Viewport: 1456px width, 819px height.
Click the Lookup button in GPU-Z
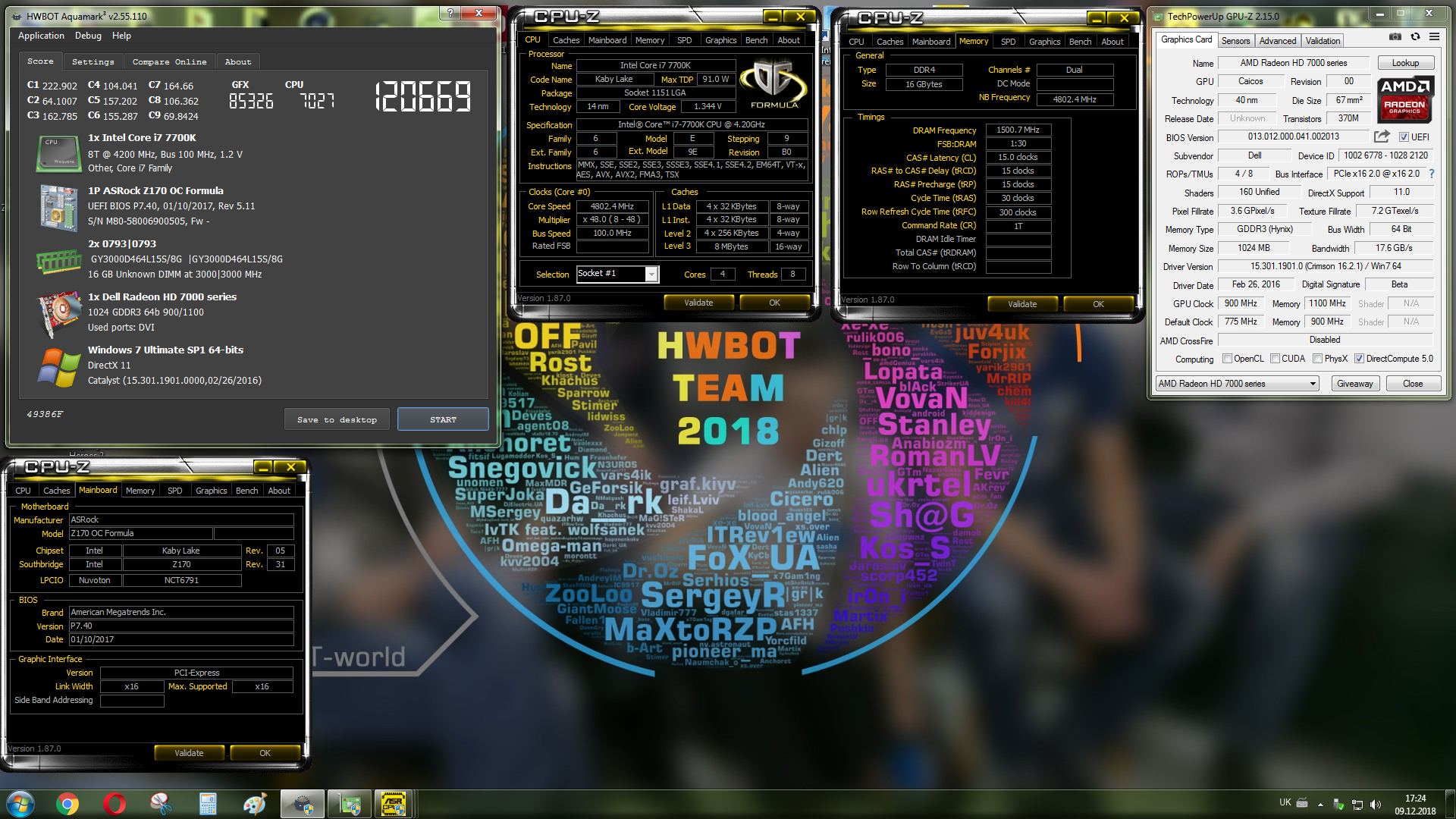[x=1405, y=63]
